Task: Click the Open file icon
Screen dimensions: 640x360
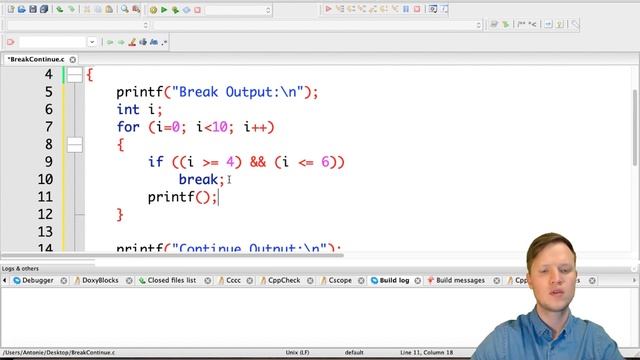Action: [x=22, y=9]
